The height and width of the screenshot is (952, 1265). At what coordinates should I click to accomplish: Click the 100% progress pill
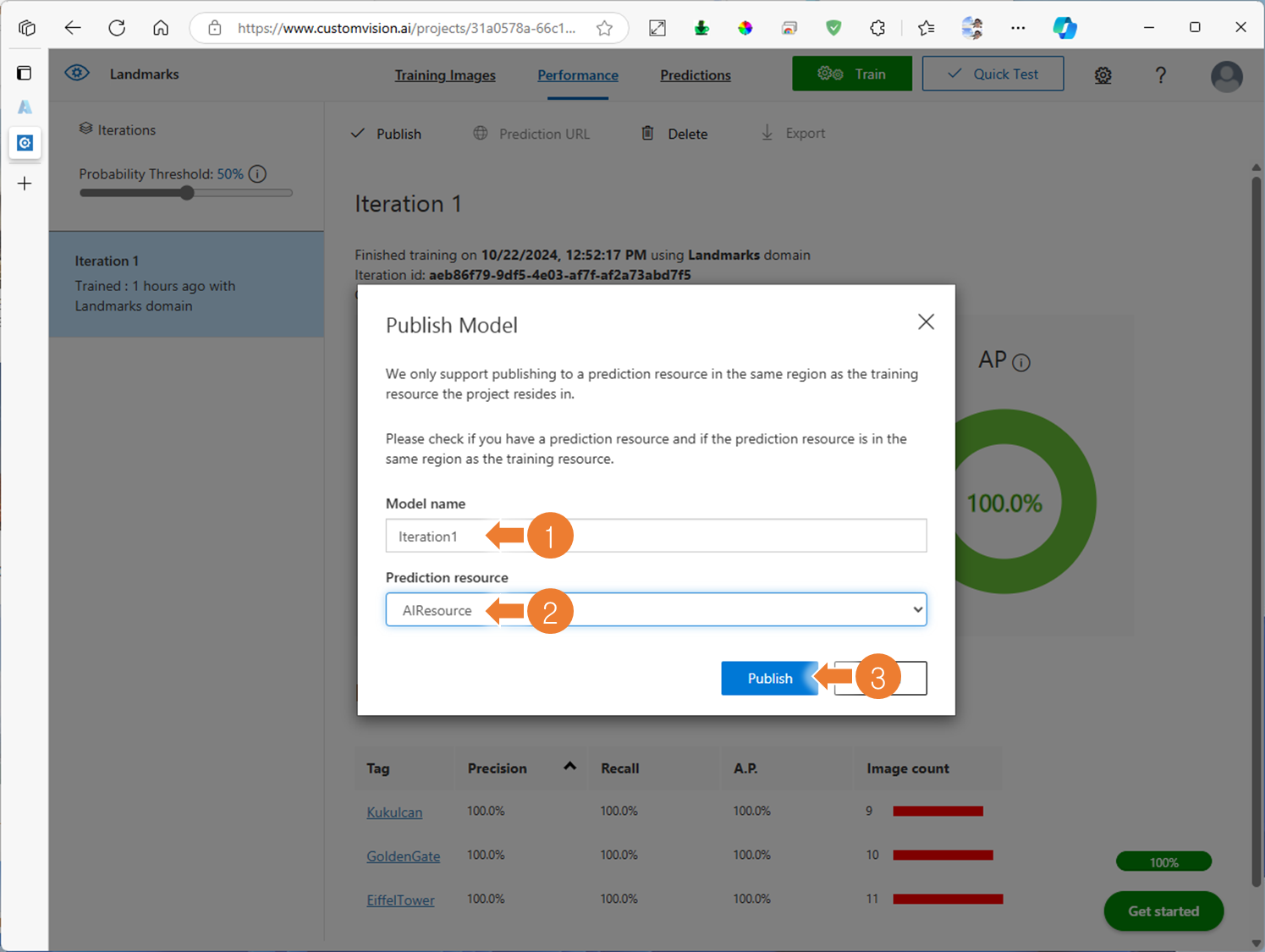tap(1163, 862)
